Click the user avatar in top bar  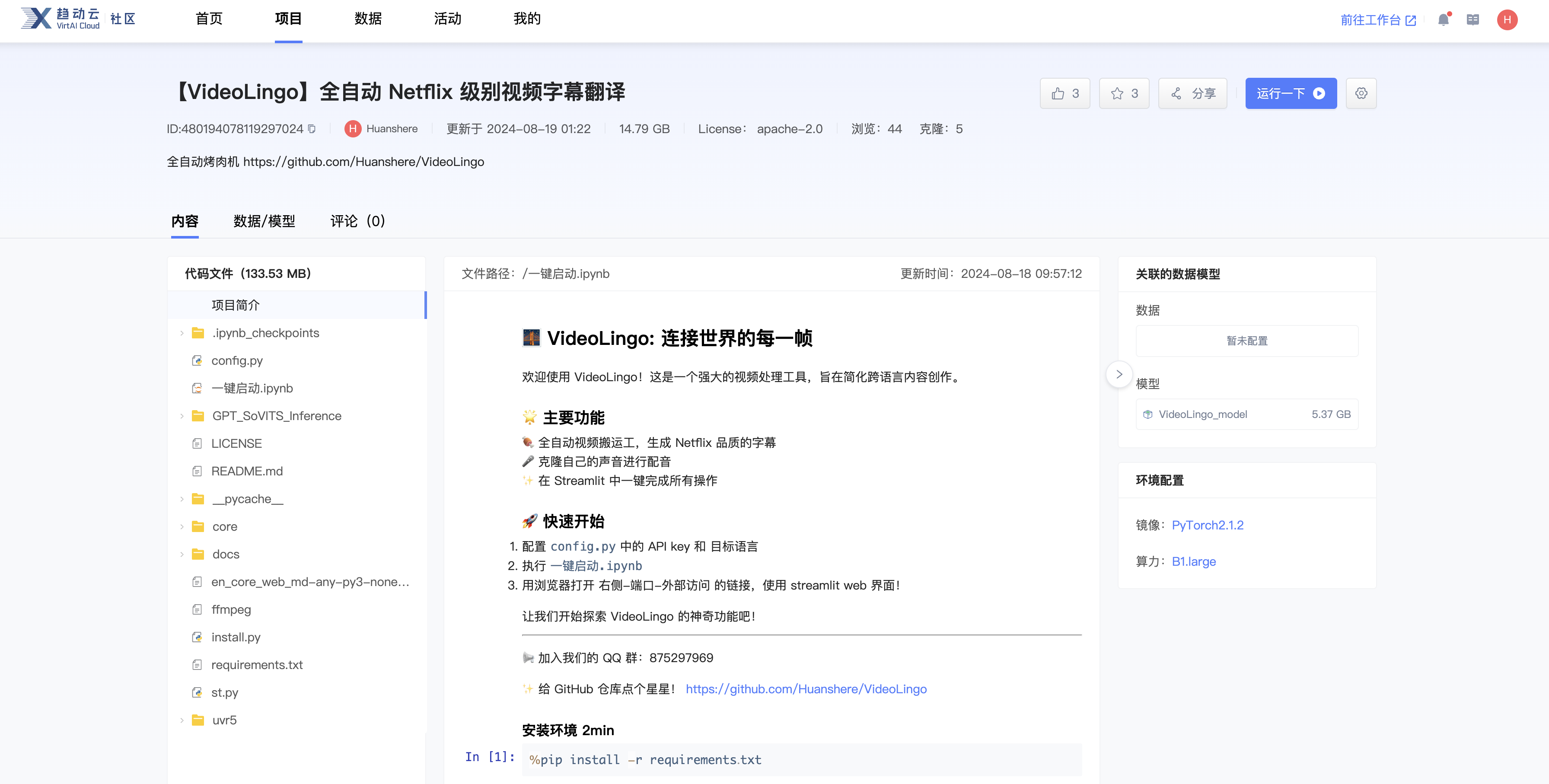1507,20
